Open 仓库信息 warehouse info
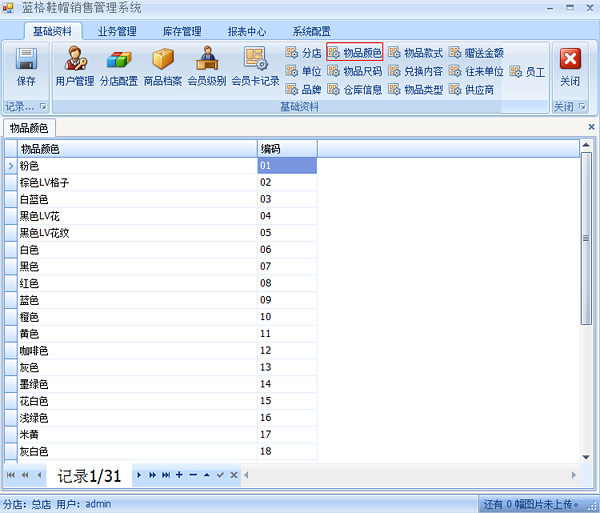This screenshot has height=513, width=600. coord(355,89)
